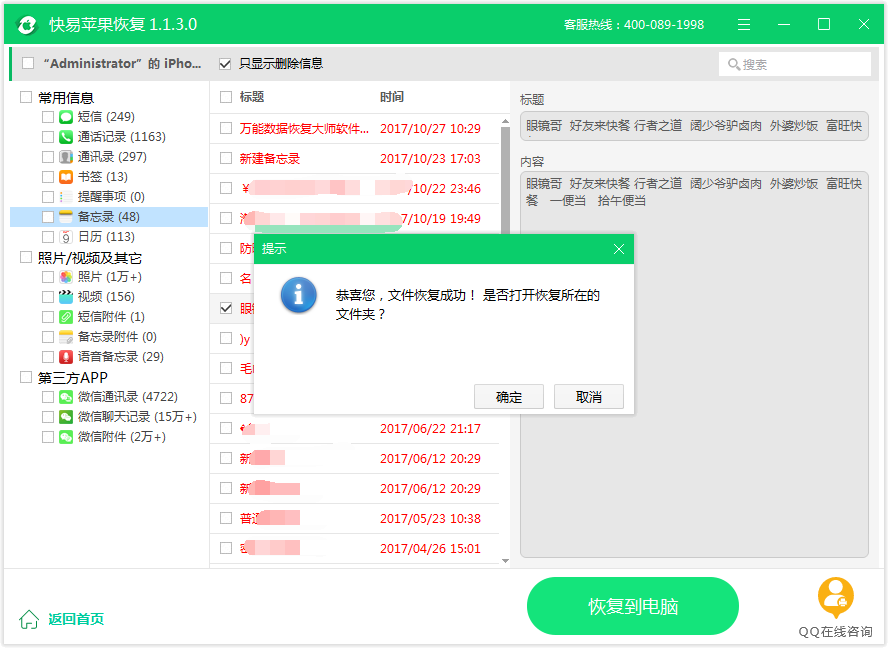
Task: Click the 内容 text area
Action: (x=694, y=364)
